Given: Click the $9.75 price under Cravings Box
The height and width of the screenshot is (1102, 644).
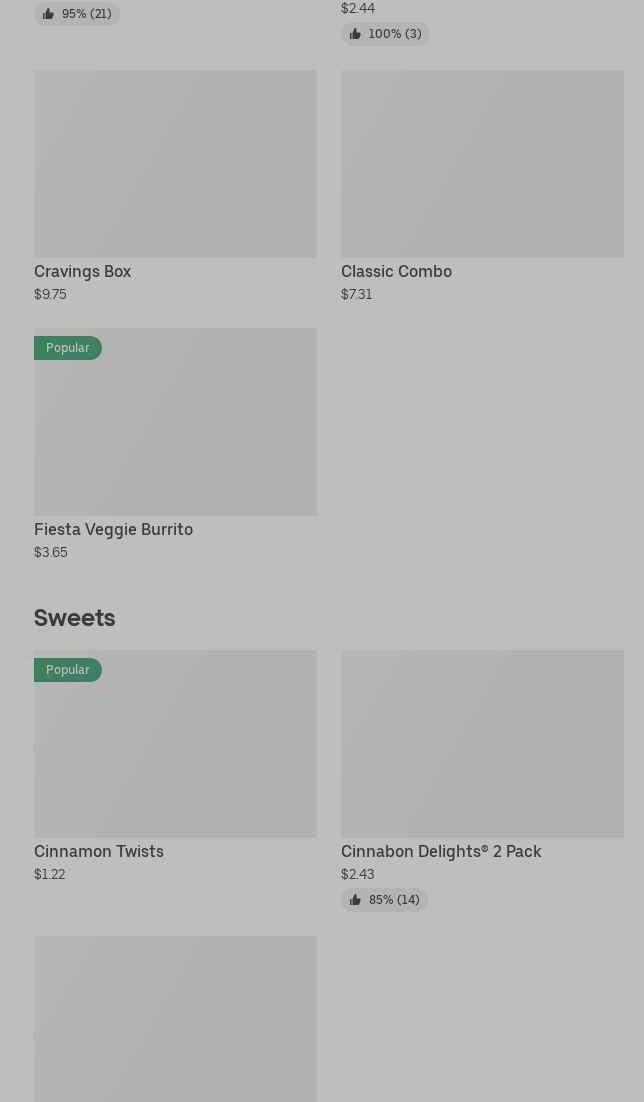Looking at the screenshot, I should tap(50, 294).
